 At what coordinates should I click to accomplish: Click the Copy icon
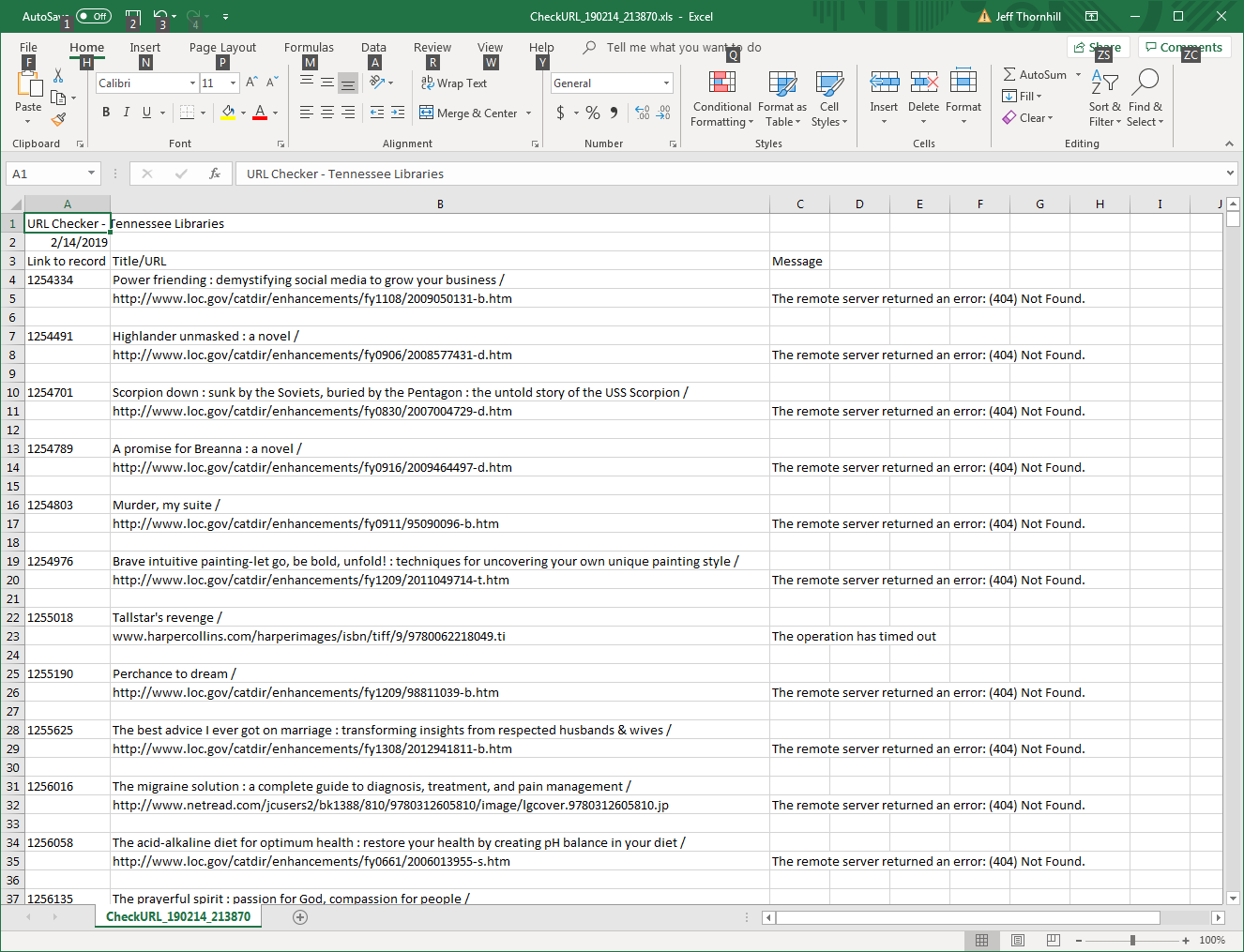pos(58,98)
